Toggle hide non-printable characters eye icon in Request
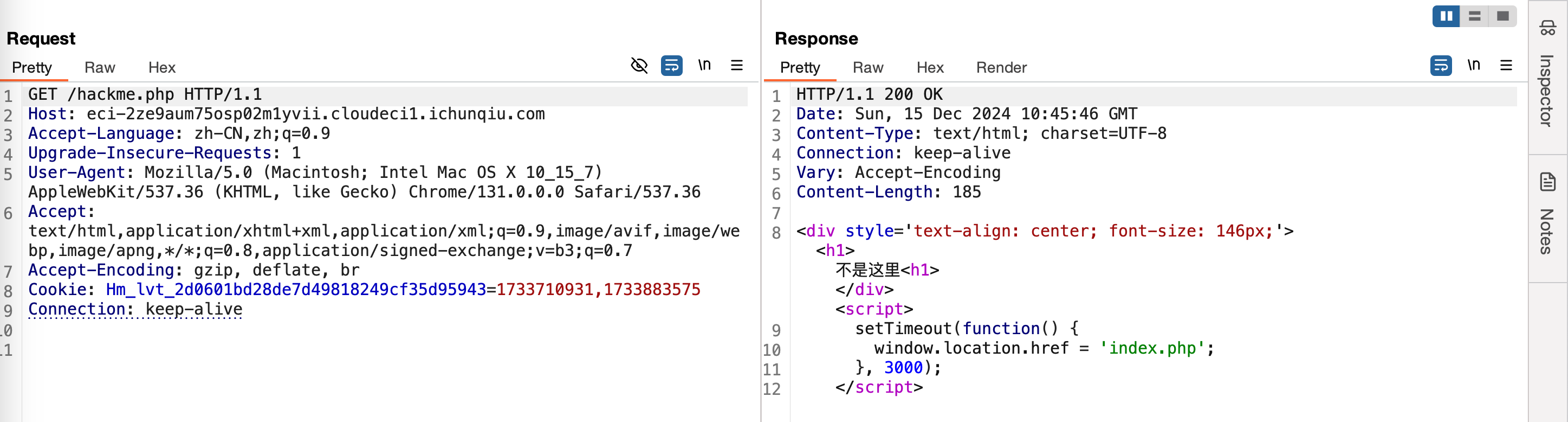 pos(638,65)
